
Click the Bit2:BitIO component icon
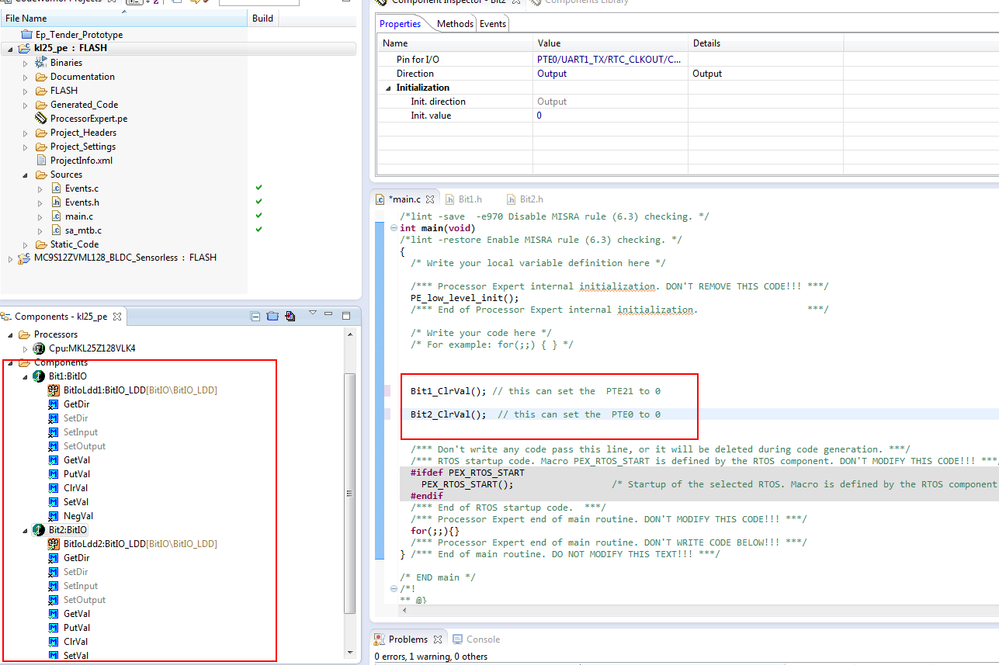39,530
